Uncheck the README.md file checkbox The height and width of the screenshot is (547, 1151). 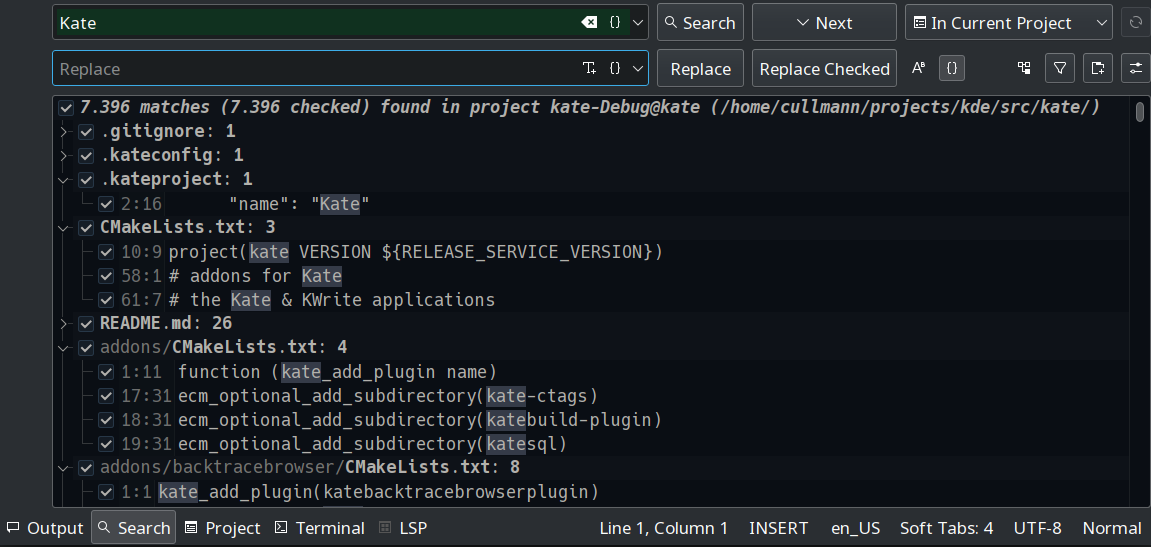86,323
